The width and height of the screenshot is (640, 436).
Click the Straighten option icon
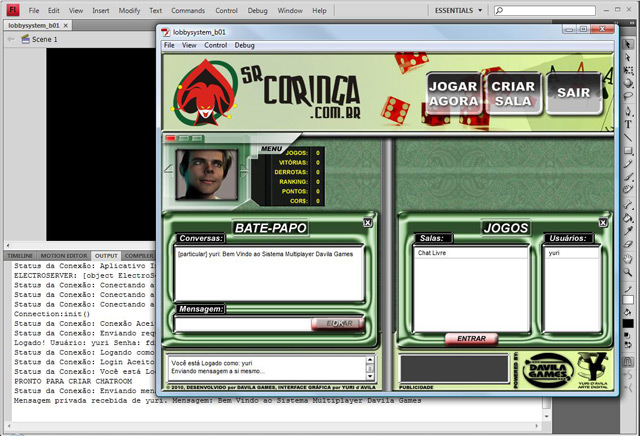(628, 388)
